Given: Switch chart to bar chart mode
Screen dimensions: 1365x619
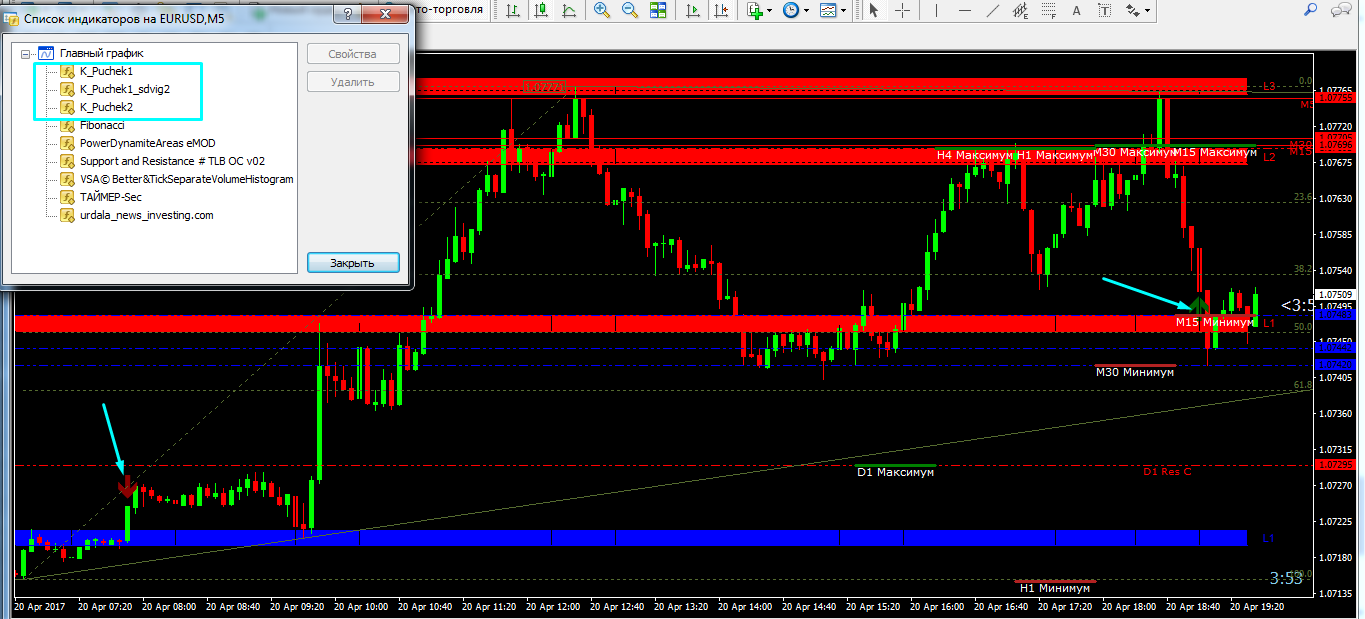Looking at the screenshot, I should [x=512, y=10].
